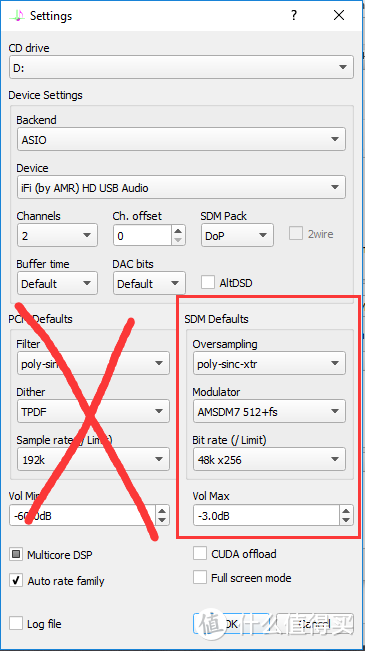
Task: Open the CD drive dropdown
Action: coord(181,67)
